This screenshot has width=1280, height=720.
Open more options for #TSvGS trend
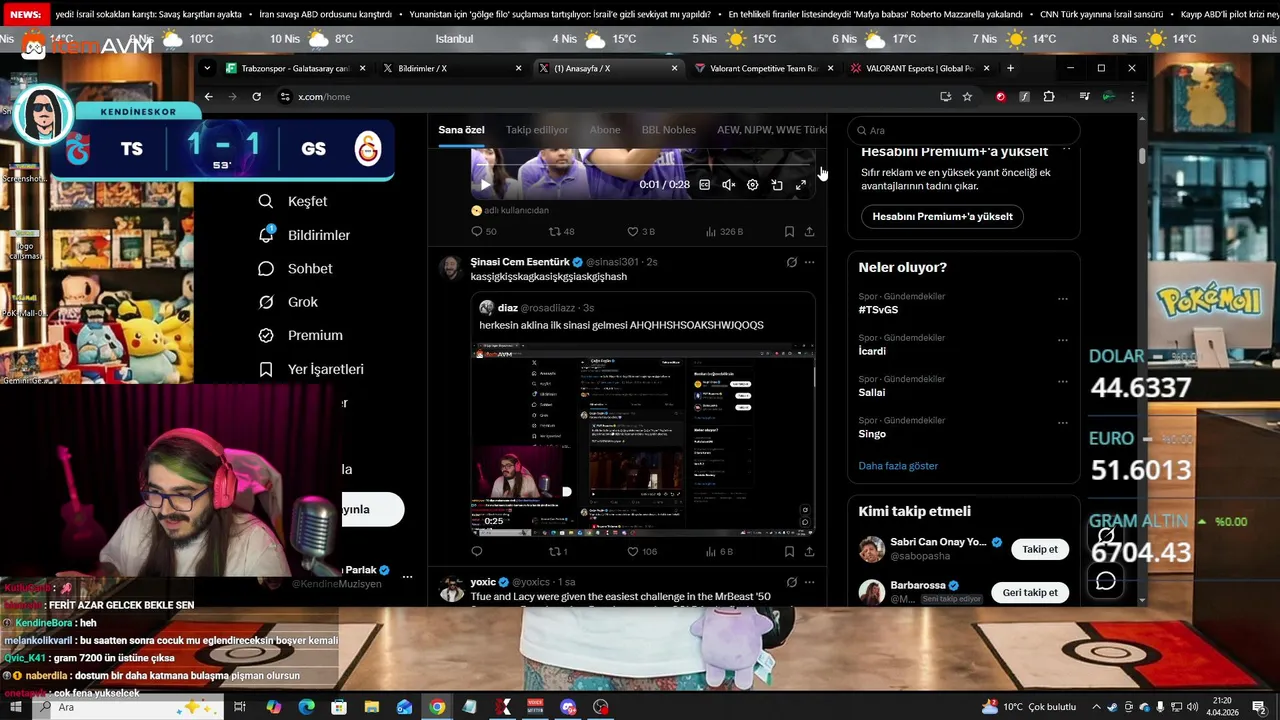coord(1062,298)
